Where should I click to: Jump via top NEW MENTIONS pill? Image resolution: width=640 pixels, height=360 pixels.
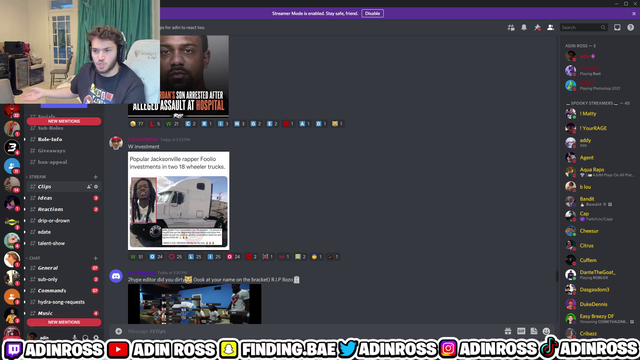click(64, 121)
